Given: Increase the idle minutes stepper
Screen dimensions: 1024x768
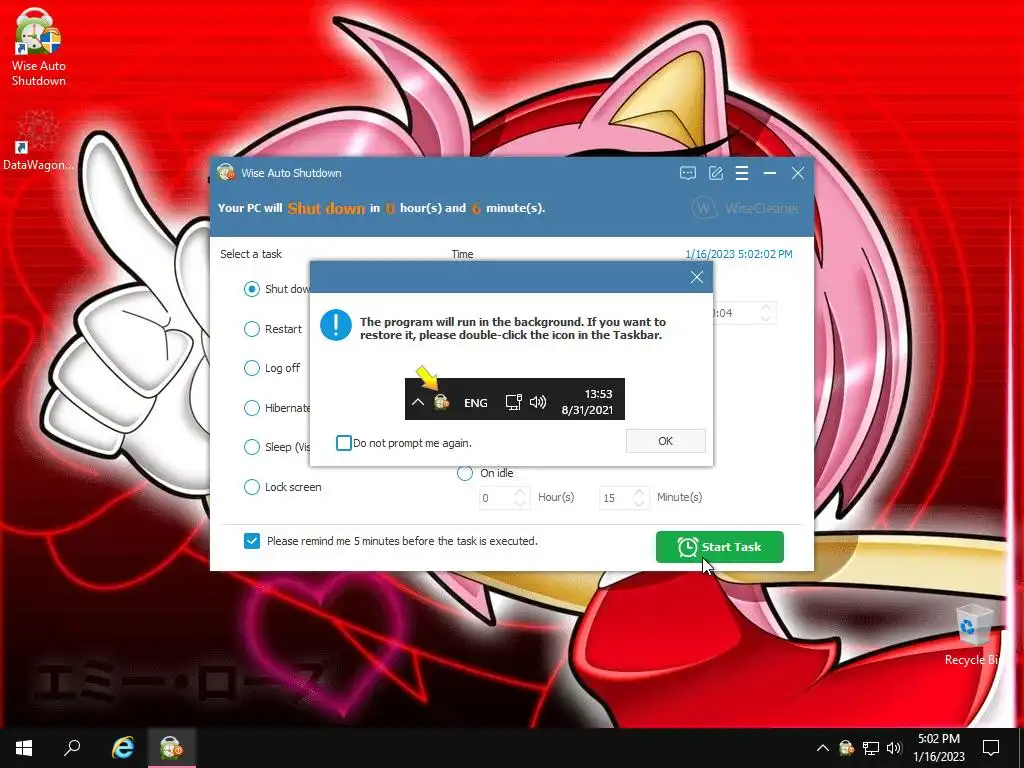Looking at the screenshot, I should [x=640, y=492].
